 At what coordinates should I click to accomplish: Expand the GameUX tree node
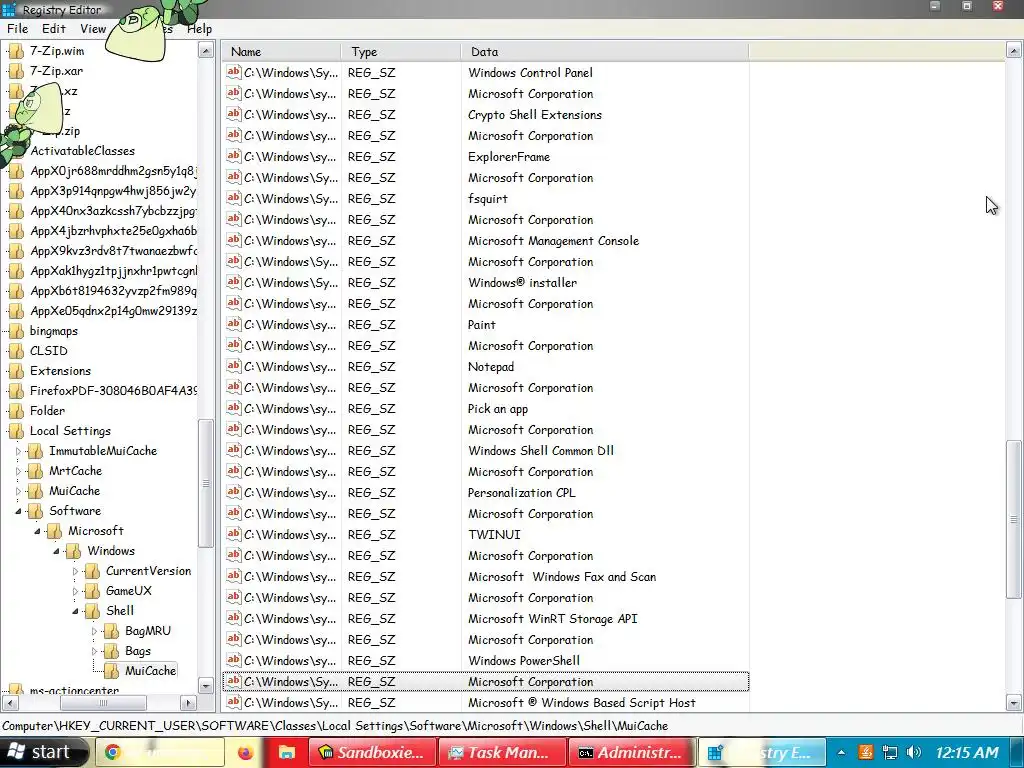click(75, 591)
